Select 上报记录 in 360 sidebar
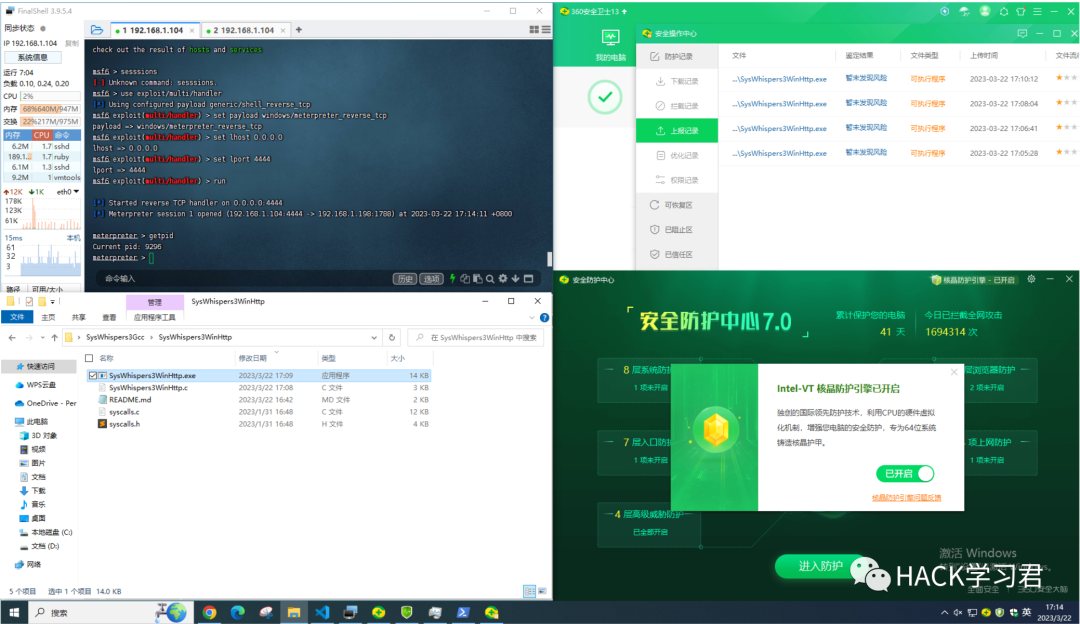1080x624 pixels. pos(676,130)
